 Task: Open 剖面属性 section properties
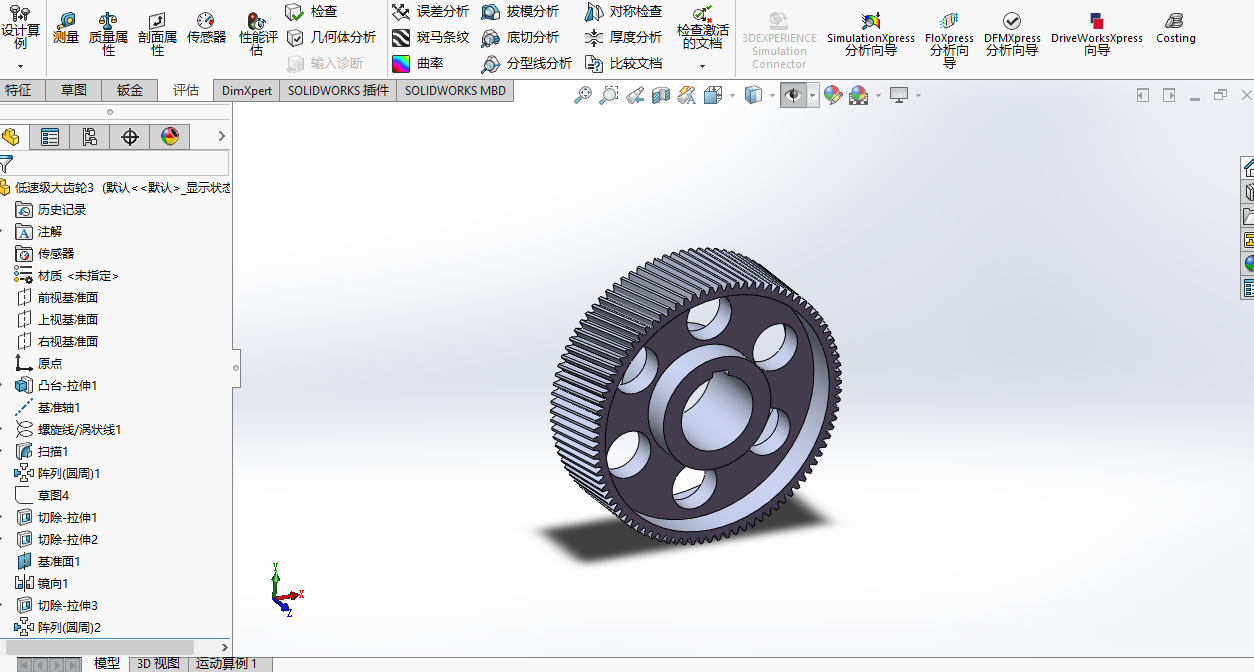pyautogui.click(x=157, y=35)
